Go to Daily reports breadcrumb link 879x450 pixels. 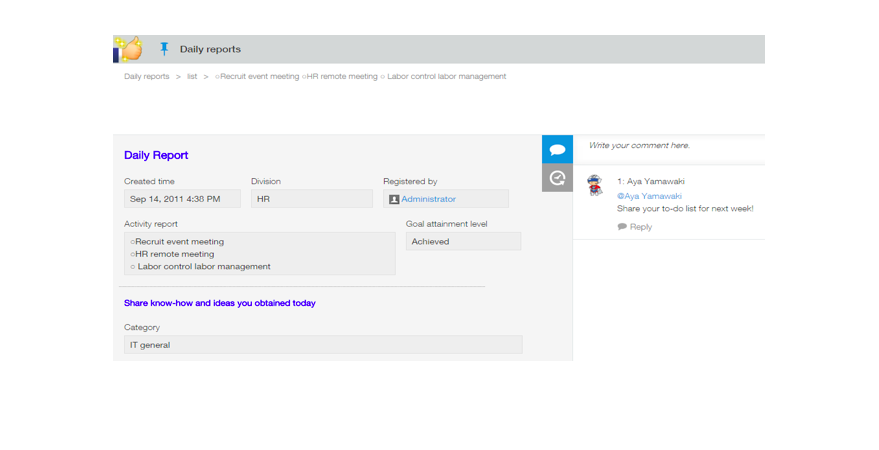coord(146,76)
